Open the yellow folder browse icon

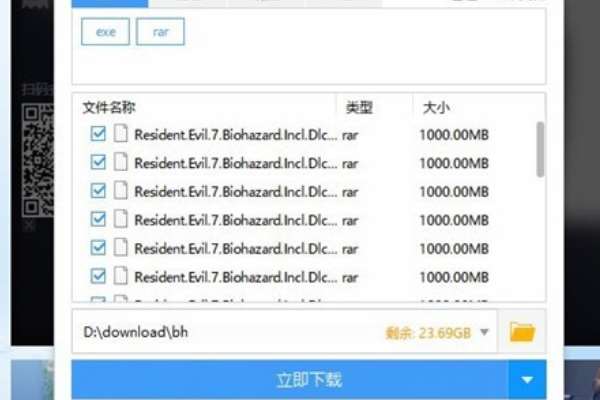[522, 332]
